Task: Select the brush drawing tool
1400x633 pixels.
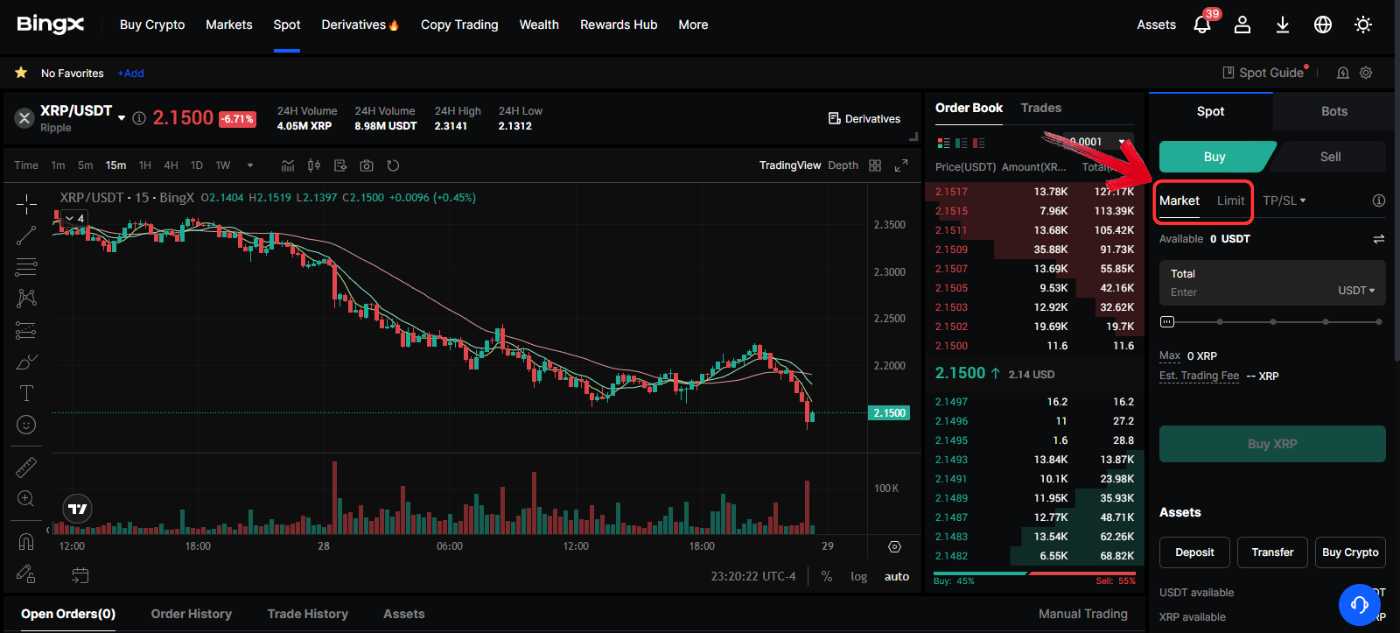Action: pyautogui.click(x=26, y=362)
